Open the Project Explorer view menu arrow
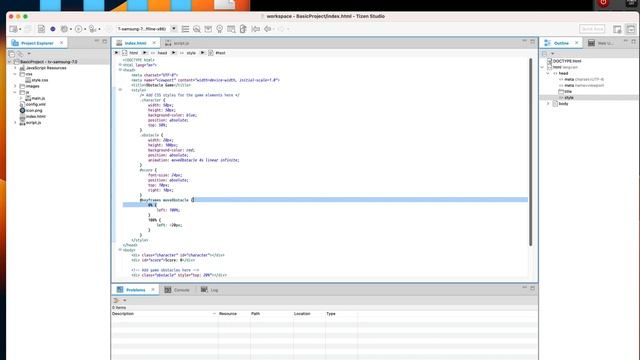 29,53
